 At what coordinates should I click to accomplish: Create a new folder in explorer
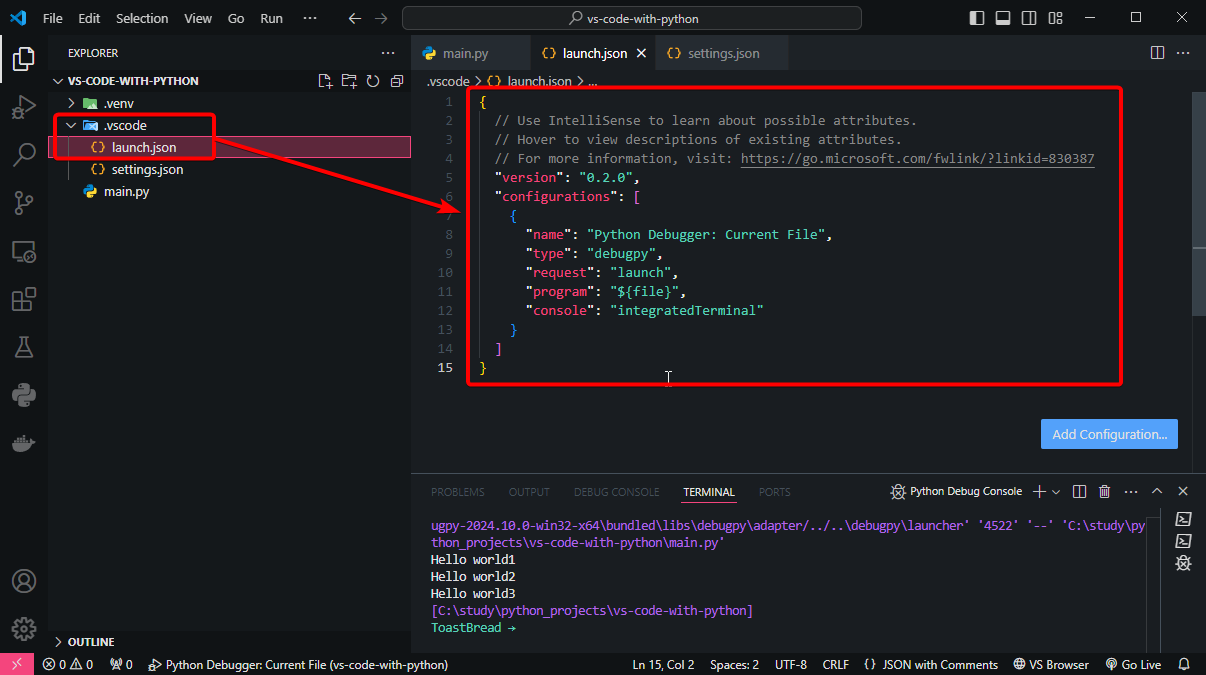click(x=349, y=81)
